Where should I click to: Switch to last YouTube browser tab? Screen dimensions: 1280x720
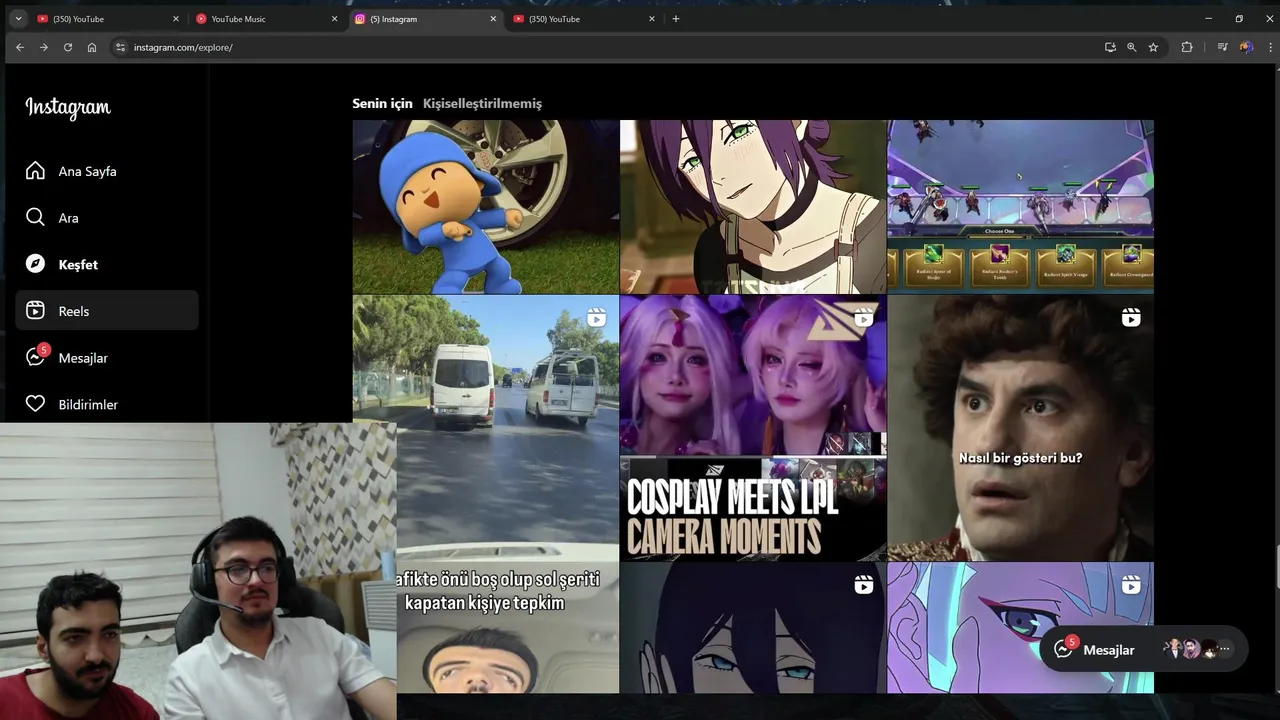pos(585,19)
